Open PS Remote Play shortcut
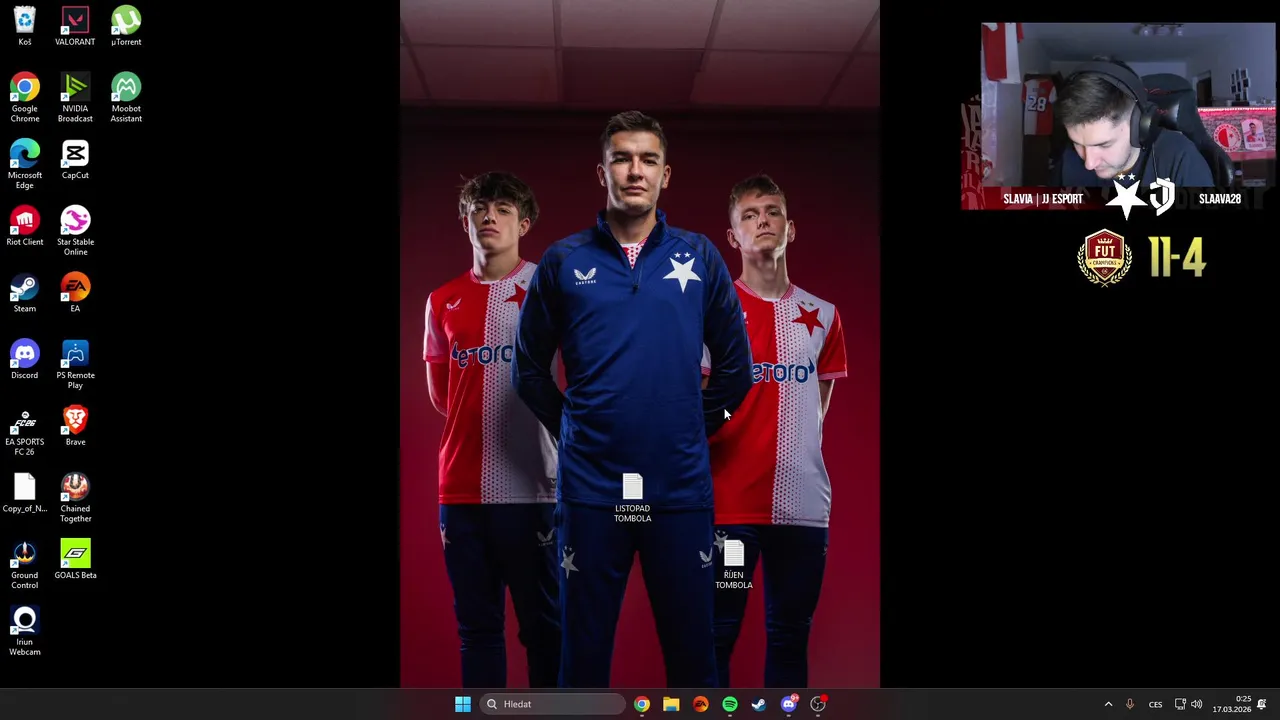1280x720 pixels. [x=75, y=365]
